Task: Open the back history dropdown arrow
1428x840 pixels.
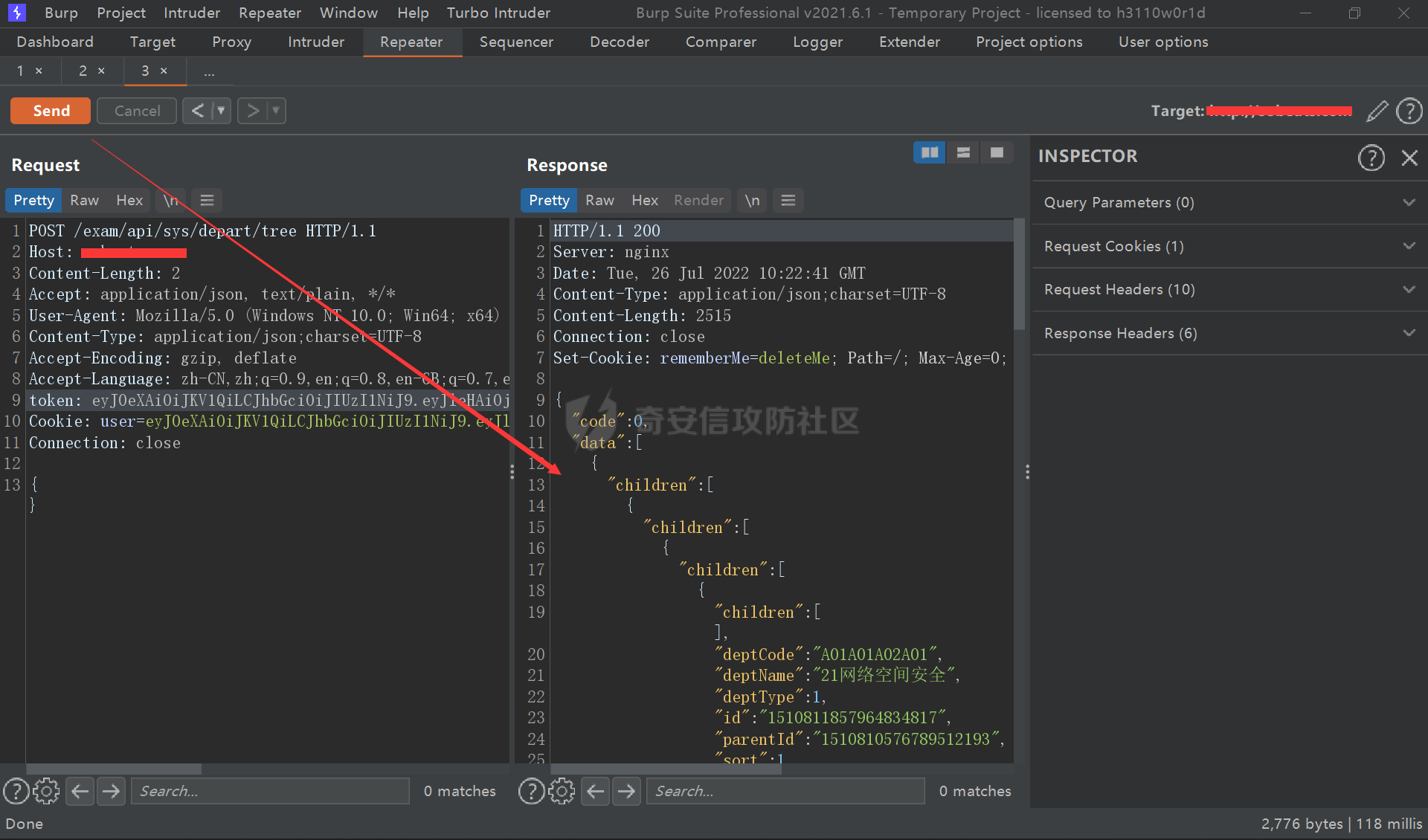Action: coord(221,111)
